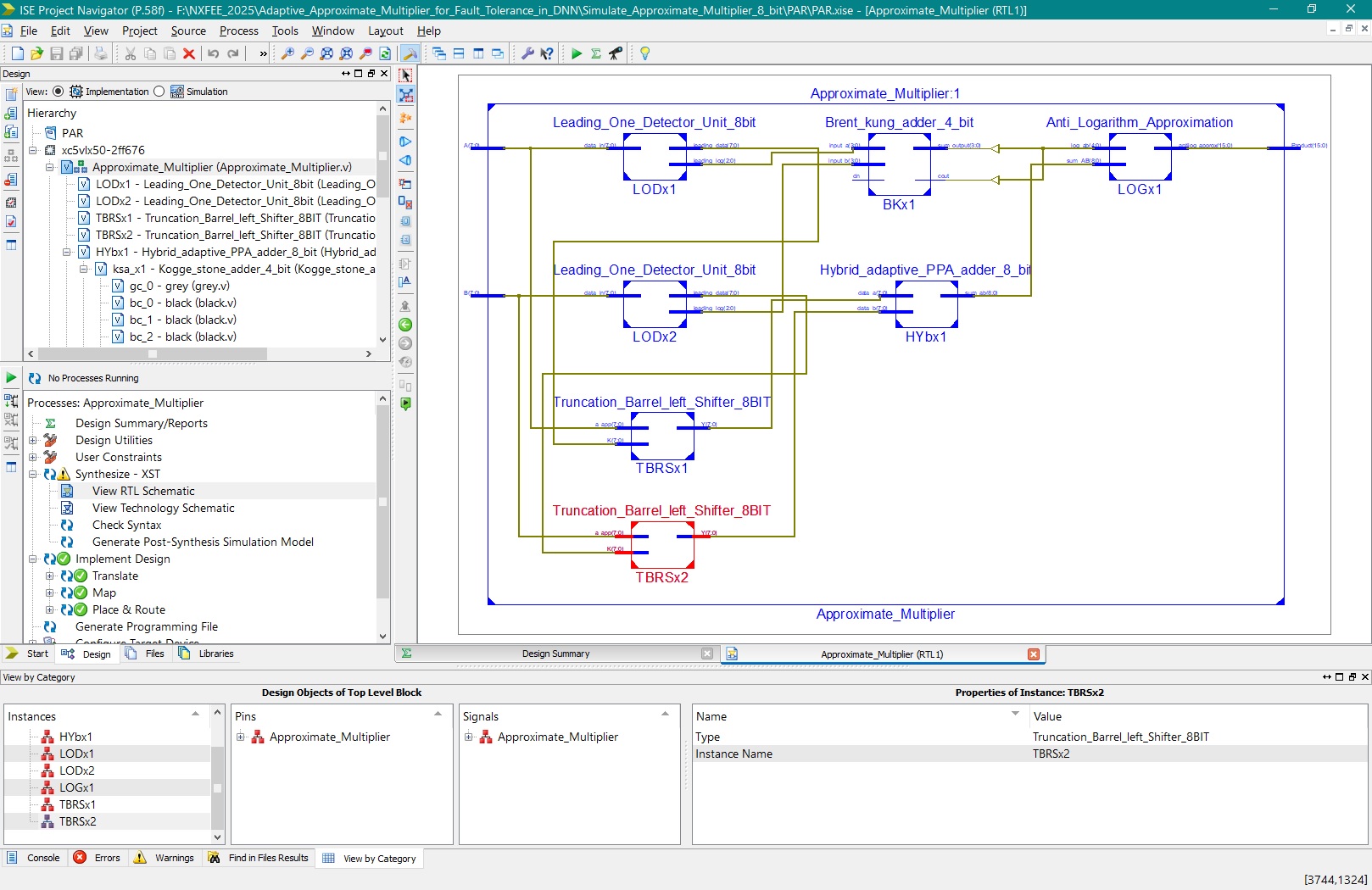Collapse the HYbx1 hierarchy node
The height and width of the screenshot is (890, 1372).
(x=67, y=252)
